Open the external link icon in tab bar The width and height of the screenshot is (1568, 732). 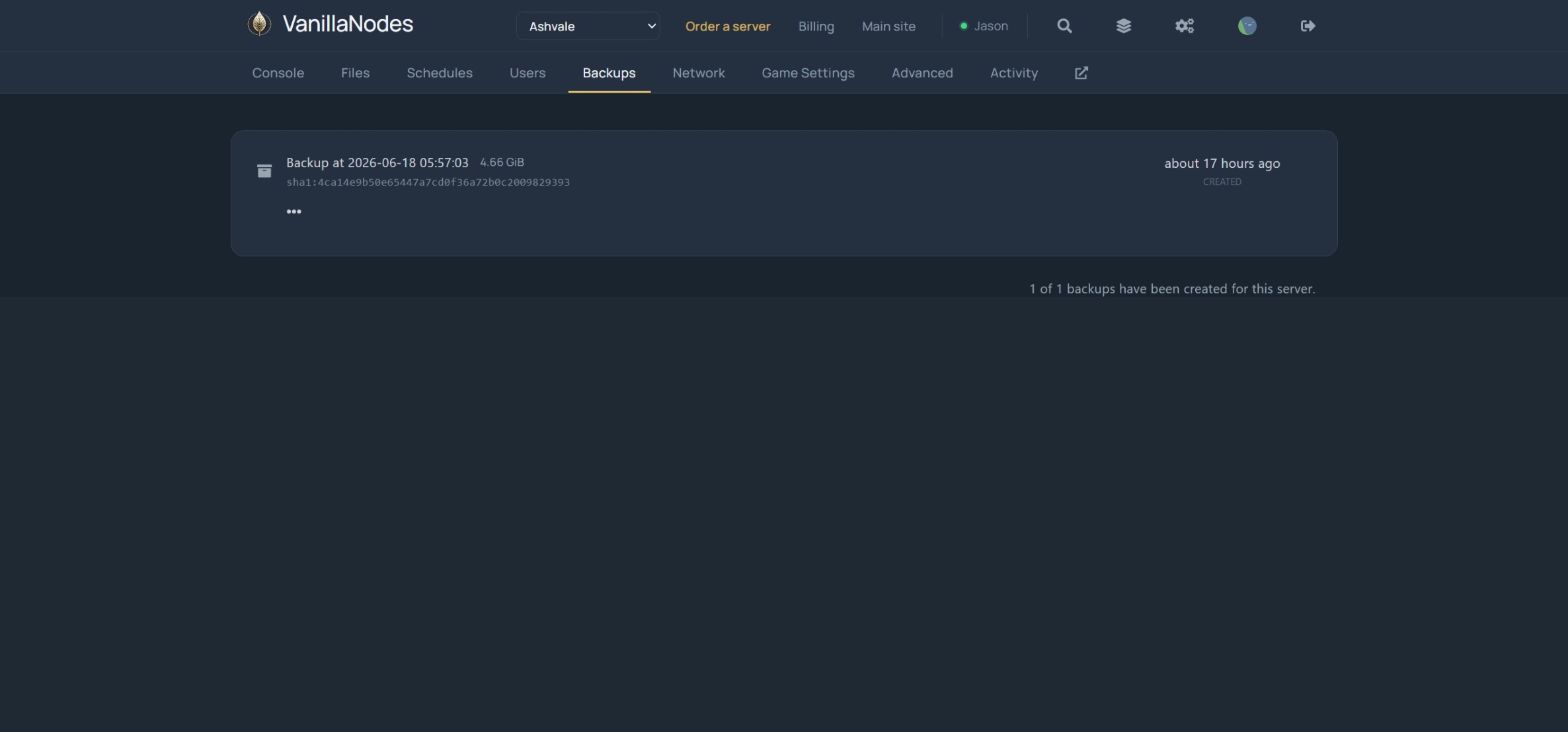pyautogui.click(x=1081, y=73)
